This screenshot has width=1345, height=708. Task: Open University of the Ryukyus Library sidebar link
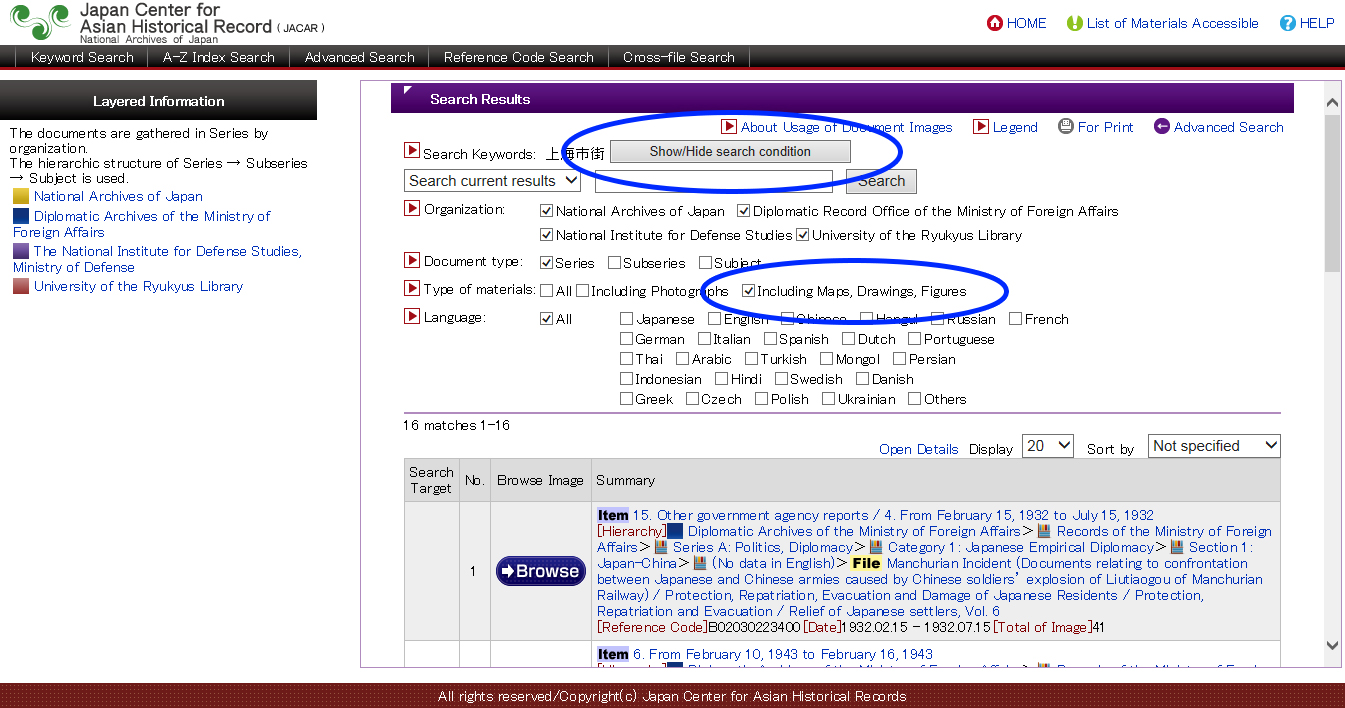pos(138,286)
